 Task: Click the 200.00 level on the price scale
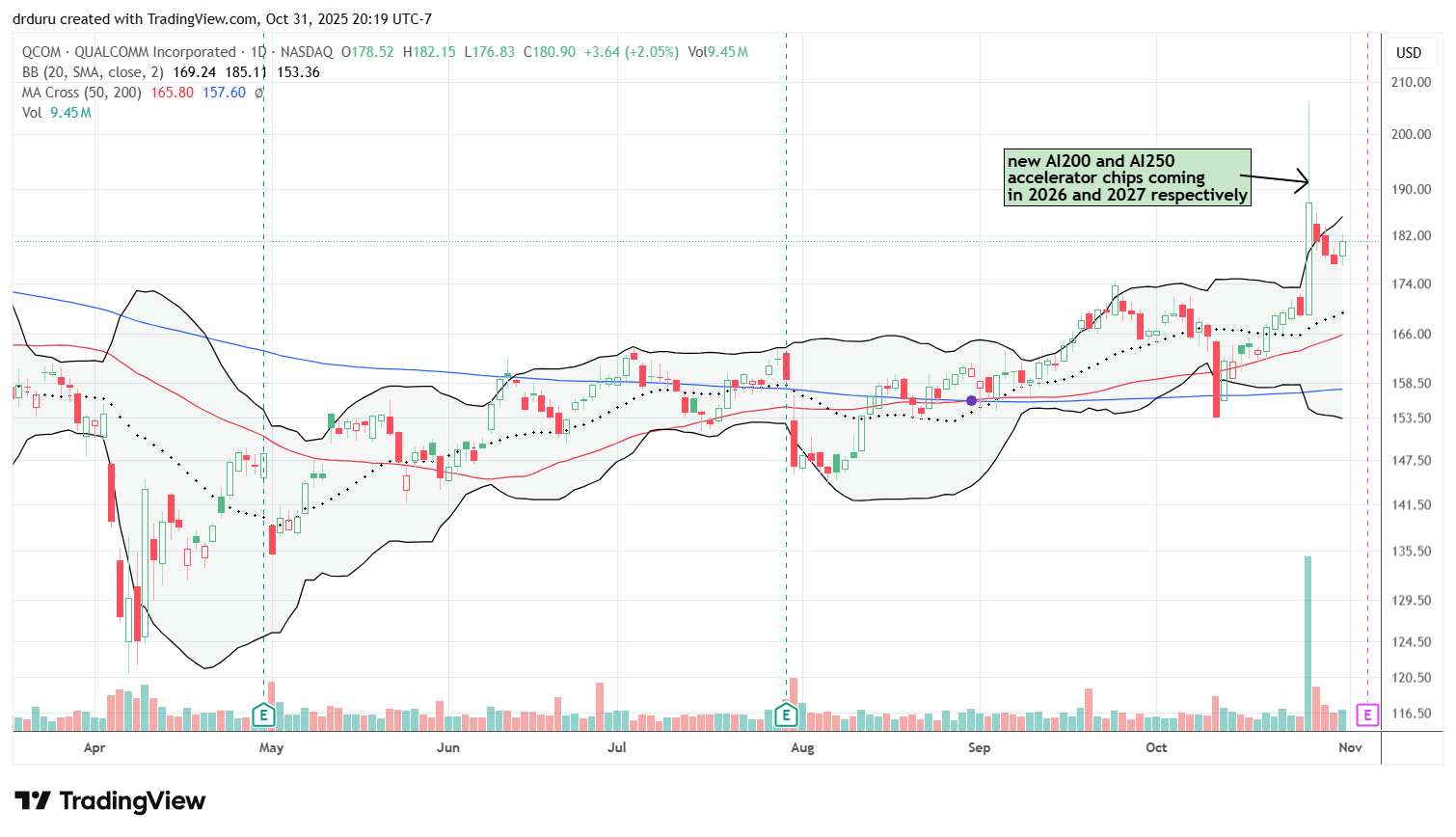1410,134
